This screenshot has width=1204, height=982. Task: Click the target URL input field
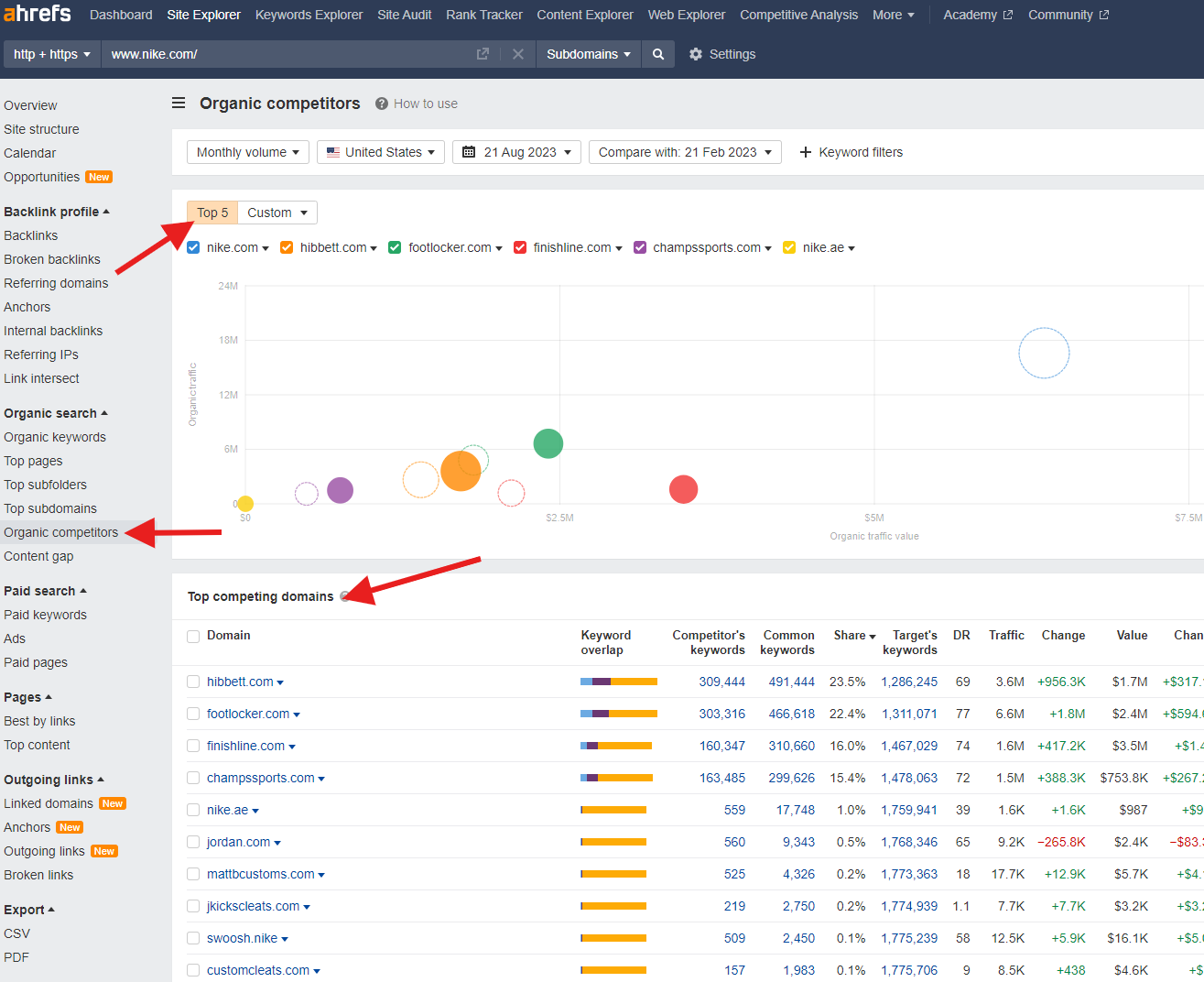pos(275,54)
